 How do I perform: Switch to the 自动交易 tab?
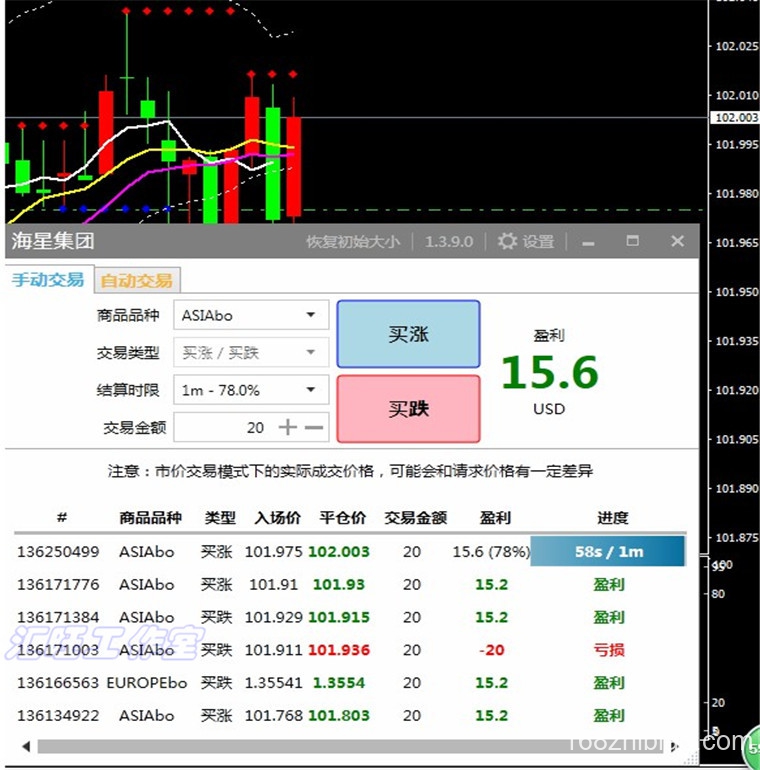point(137,280)
